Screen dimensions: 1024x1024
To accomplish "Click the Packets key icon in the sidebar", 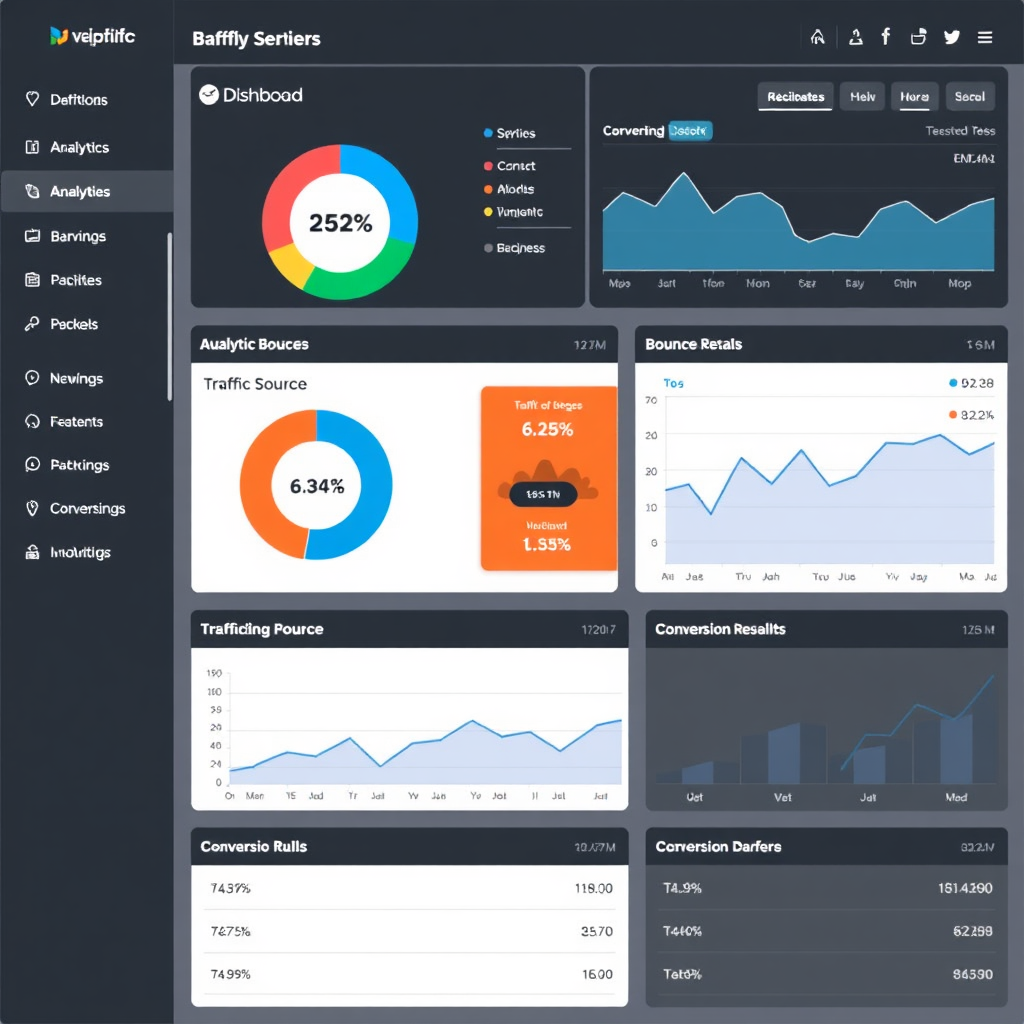I will tap(31, 324).
